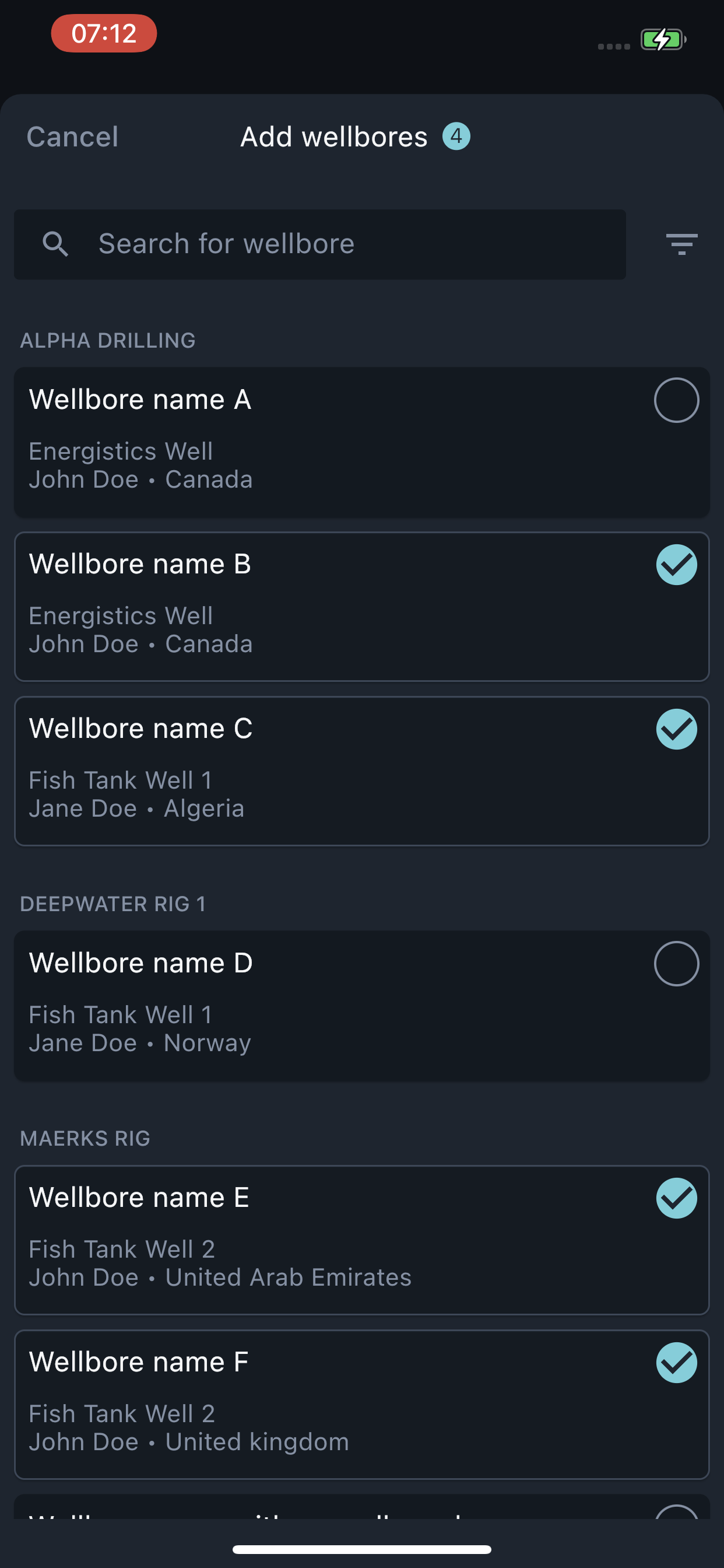Tap the selected count badge showing 4
The height and width of the screenshot is (1568, 724).
coord(456,136)
